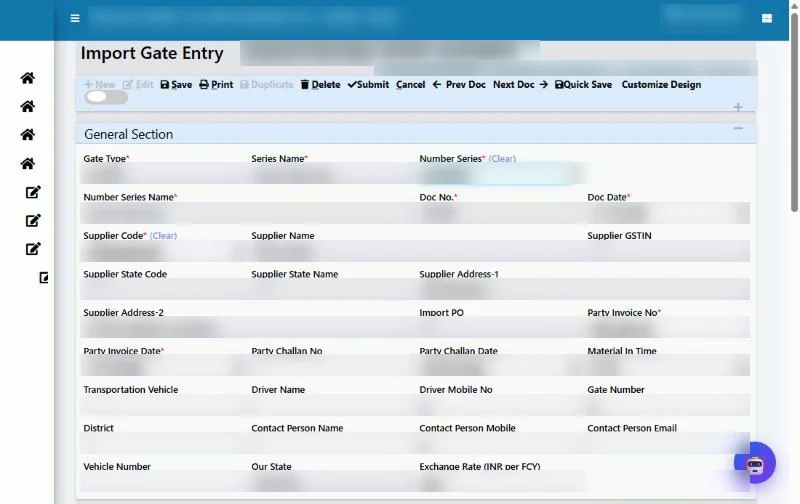Click the Import PO input field

(499, 328)
